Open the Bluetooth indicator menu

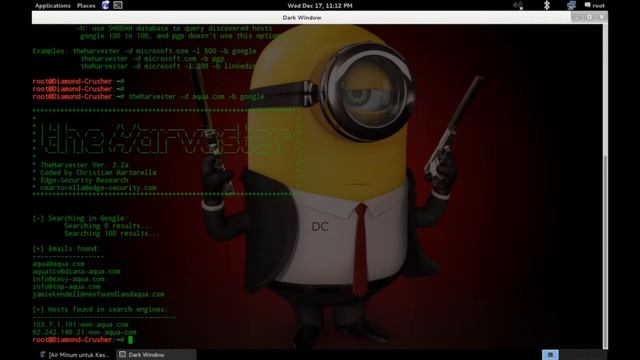547,5
